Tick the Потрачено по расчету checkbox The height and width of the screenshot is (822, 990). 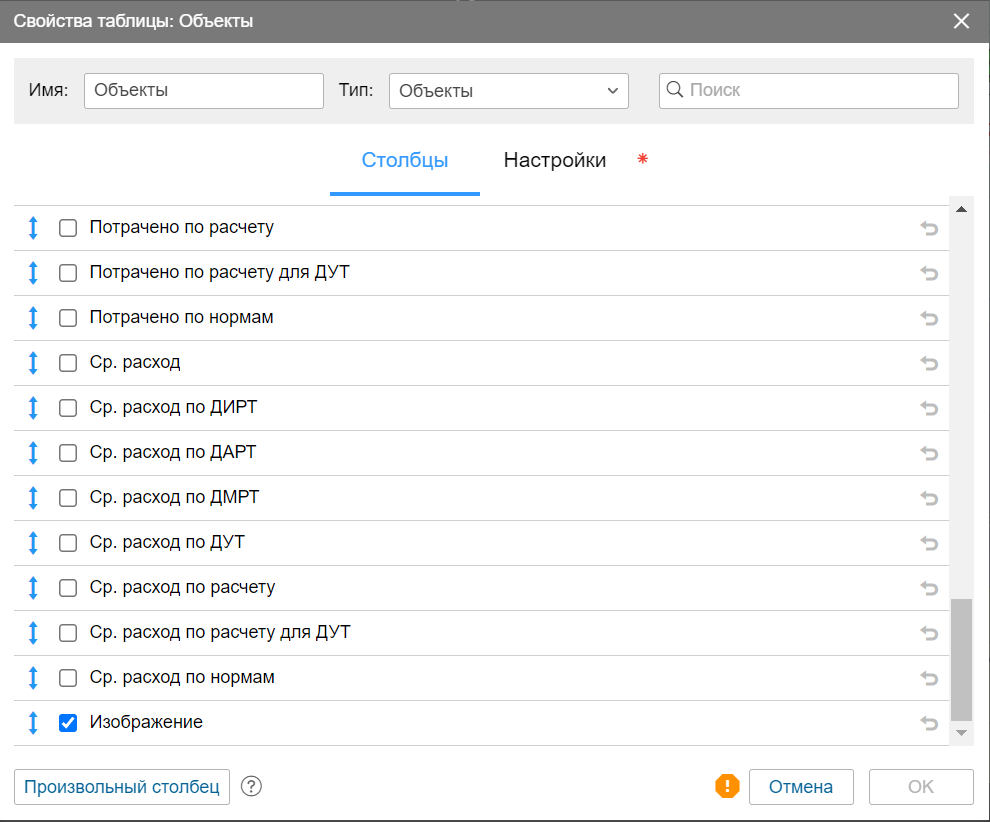click(68, 228)
